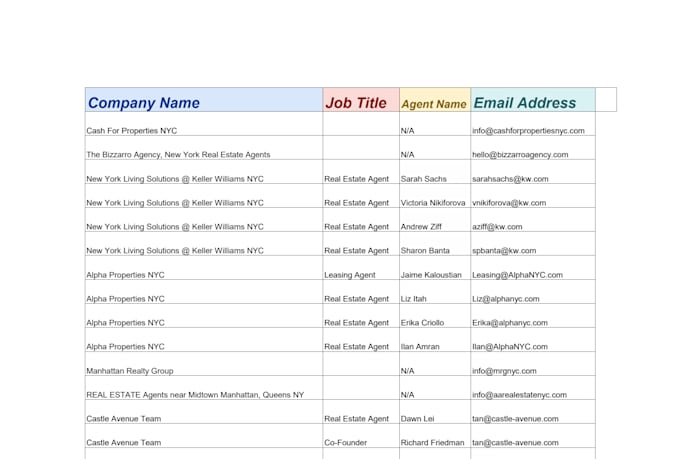The height and width of the screenshot is (459, 680).
Task: Select Real Estate Agent cell beside Sarah Sachs
Action: (x=361, y=172)
